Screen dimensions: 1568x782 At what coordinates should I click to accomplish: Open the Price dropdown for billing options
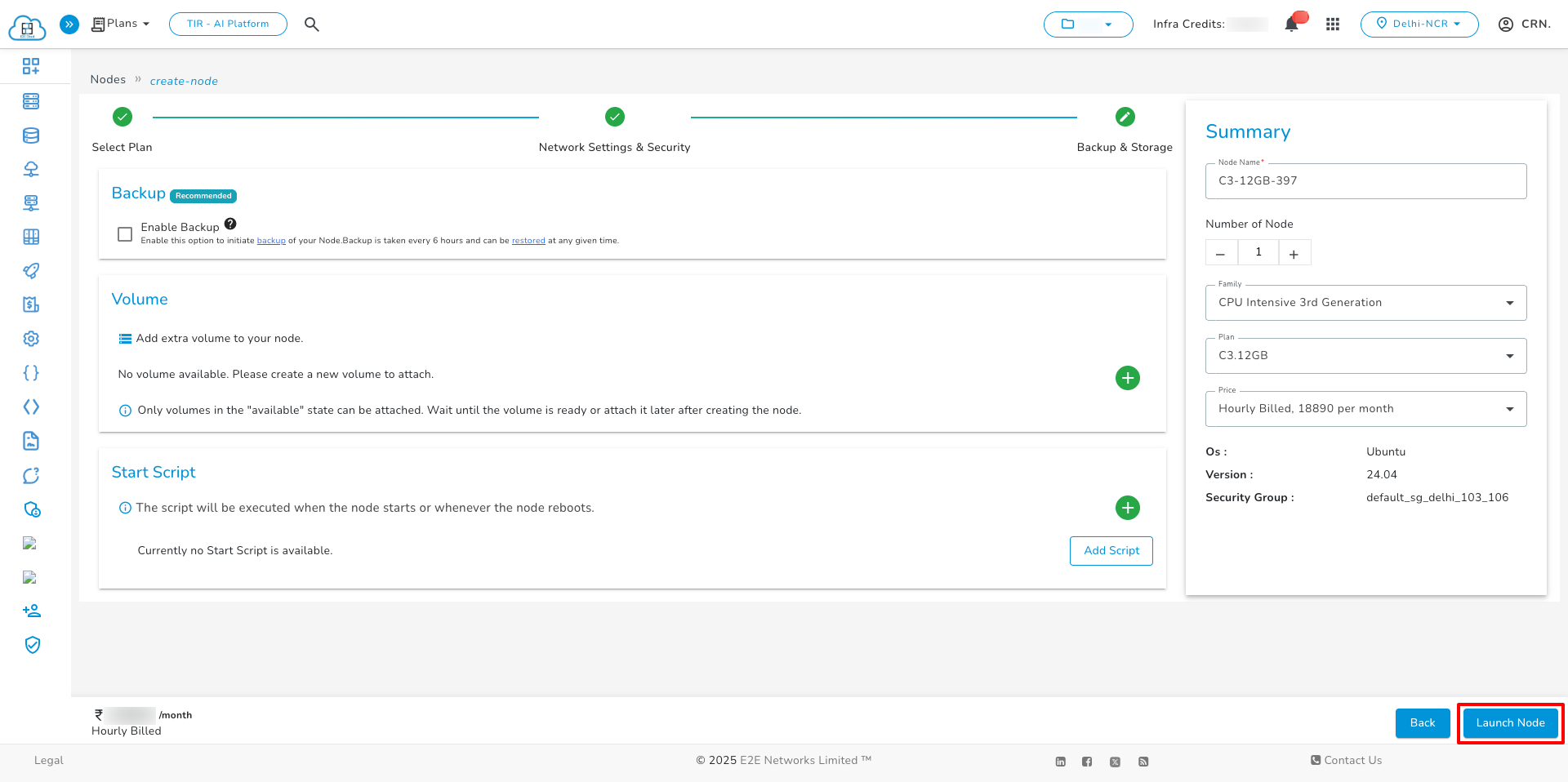point(1510,408)
